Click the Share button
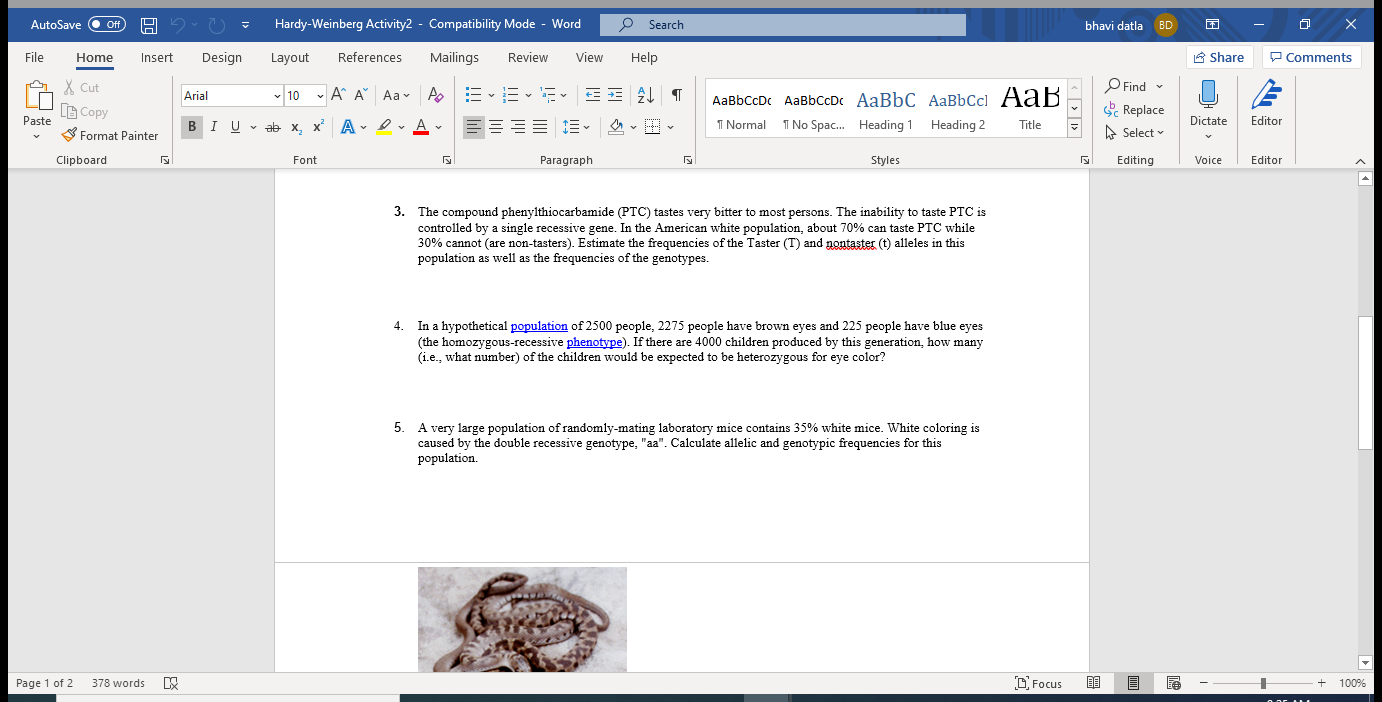Viewport: 1382px width, 702px height. click(x=1219, y=57)
